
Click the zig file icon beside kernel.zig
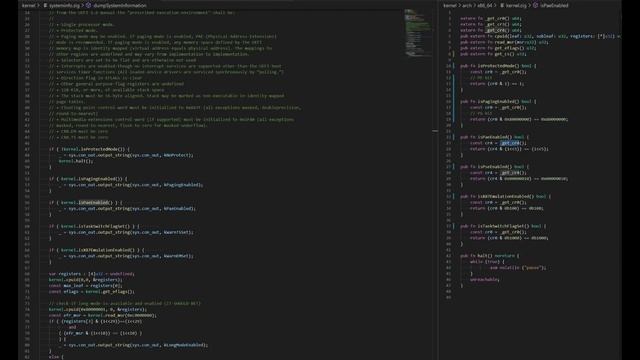(502, 5)
